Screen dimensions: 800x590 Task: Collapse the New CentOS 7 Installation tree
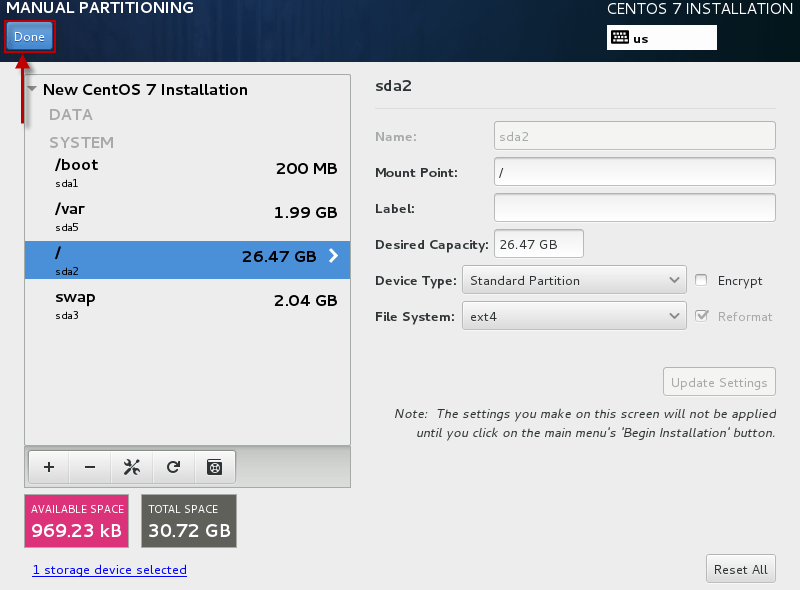point(33,90)
